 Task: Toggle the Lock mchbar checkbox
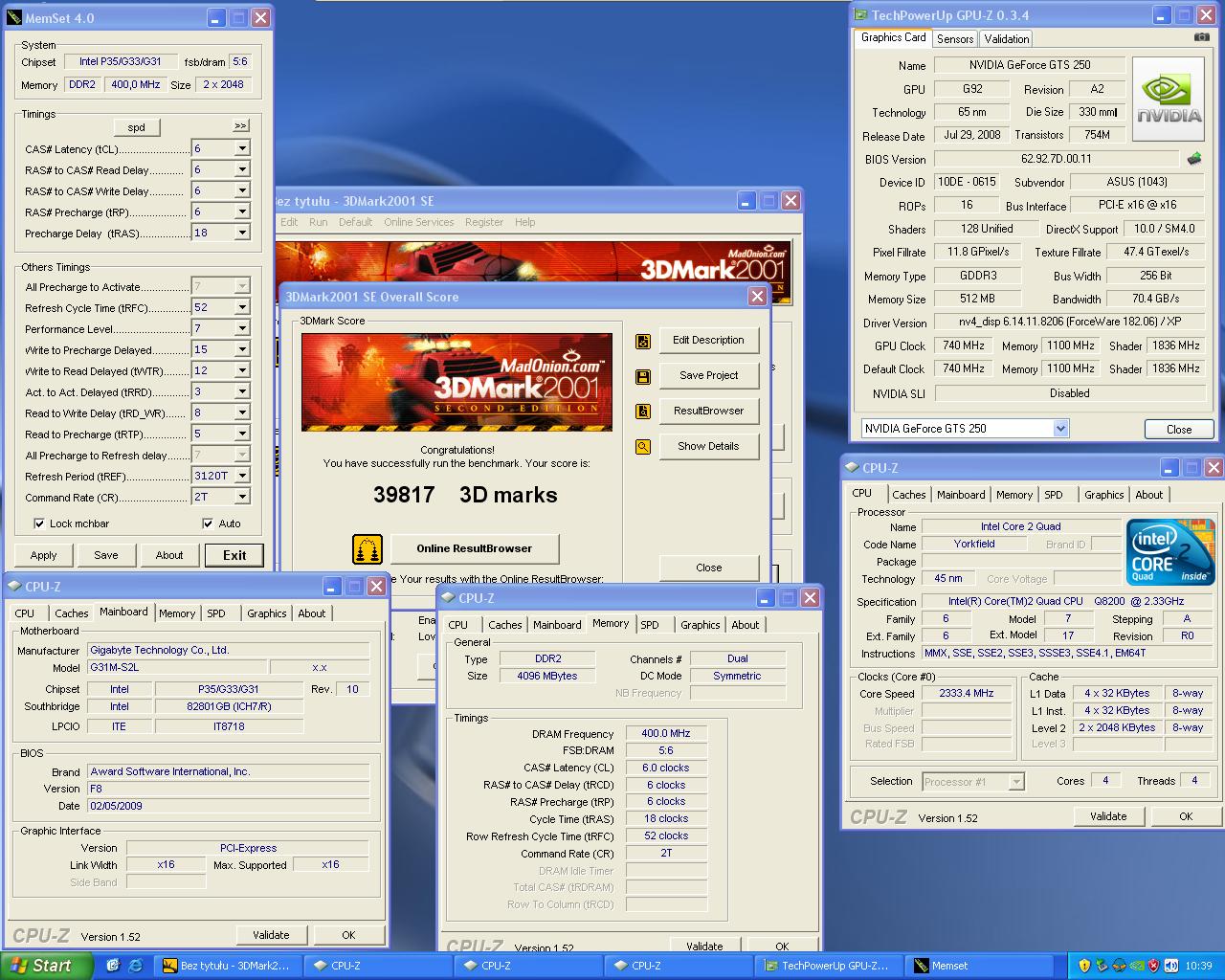coord(39,523)
